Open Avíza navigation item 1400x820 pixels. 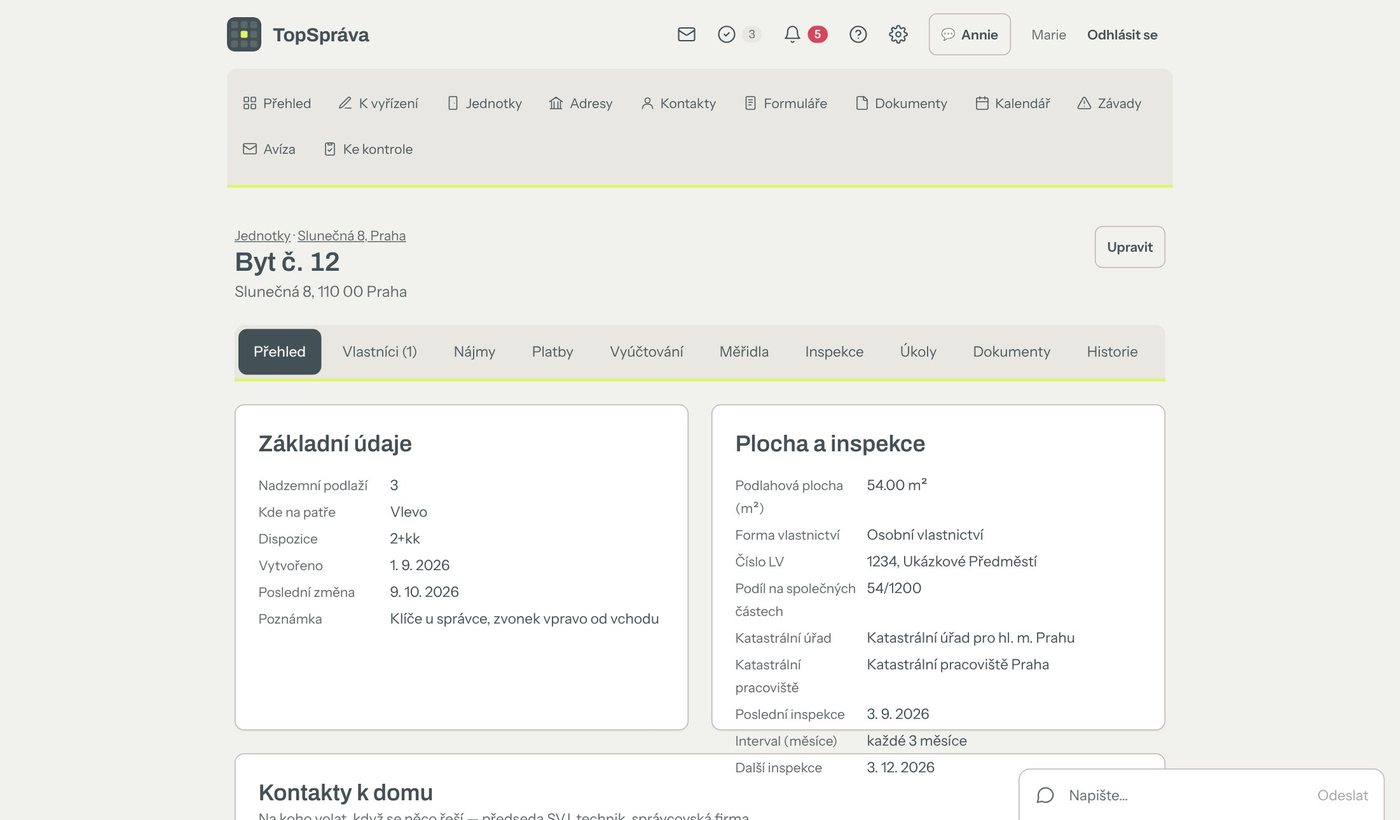click(x=269, y=149)
